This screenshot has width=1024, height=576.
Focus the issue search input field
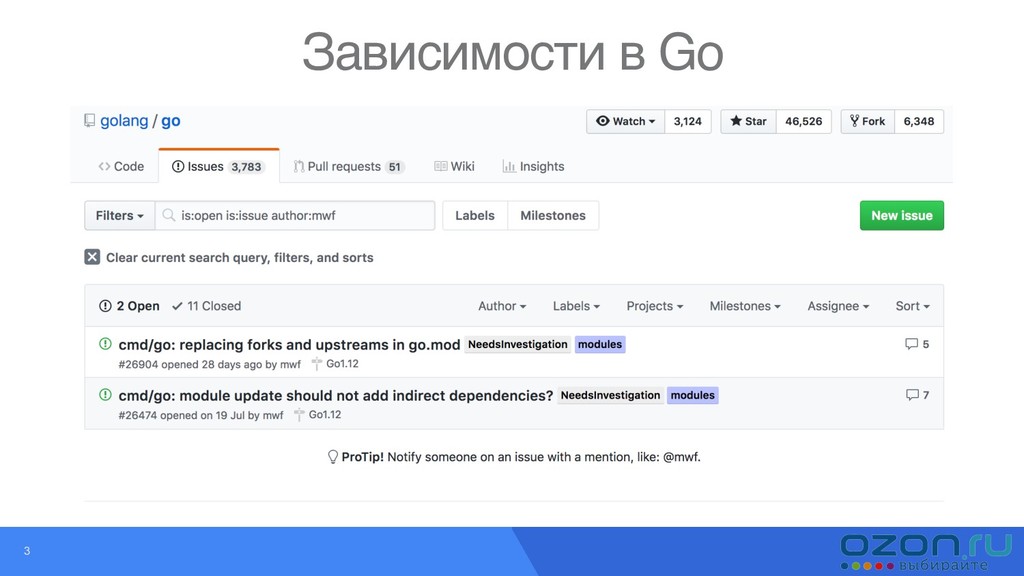295,216
